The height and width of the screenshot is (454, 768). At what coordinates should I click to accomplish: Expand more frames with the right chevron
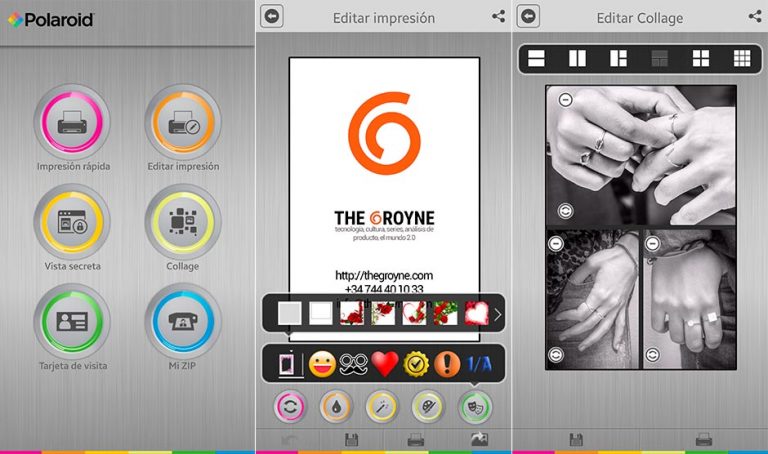(x=498, y=314)
